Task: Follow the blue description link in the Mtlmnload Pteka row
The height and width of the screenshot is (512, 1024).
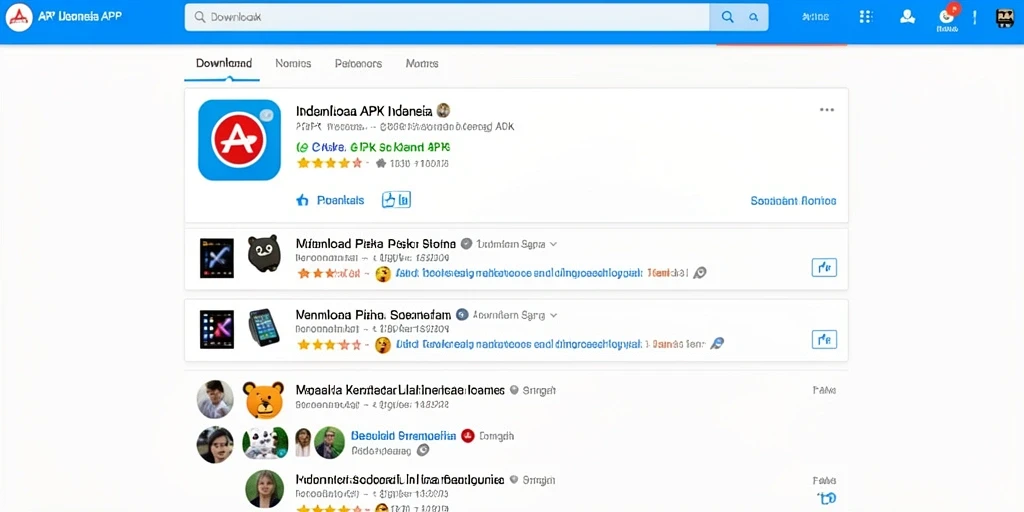Action: click(x=519, y=273)
